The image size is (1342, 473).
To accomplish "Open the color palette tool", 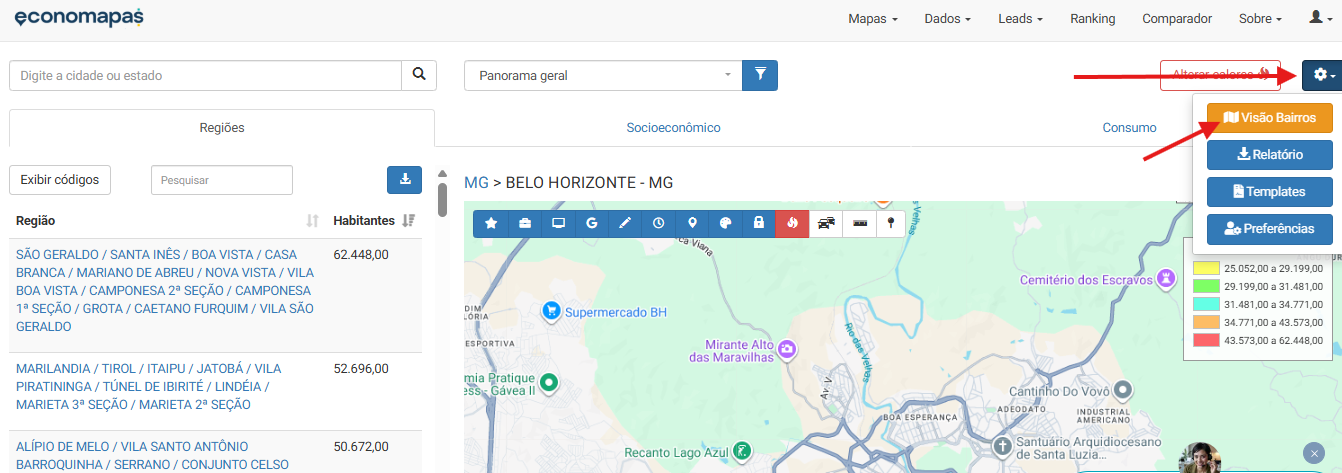I will [726, 223].
